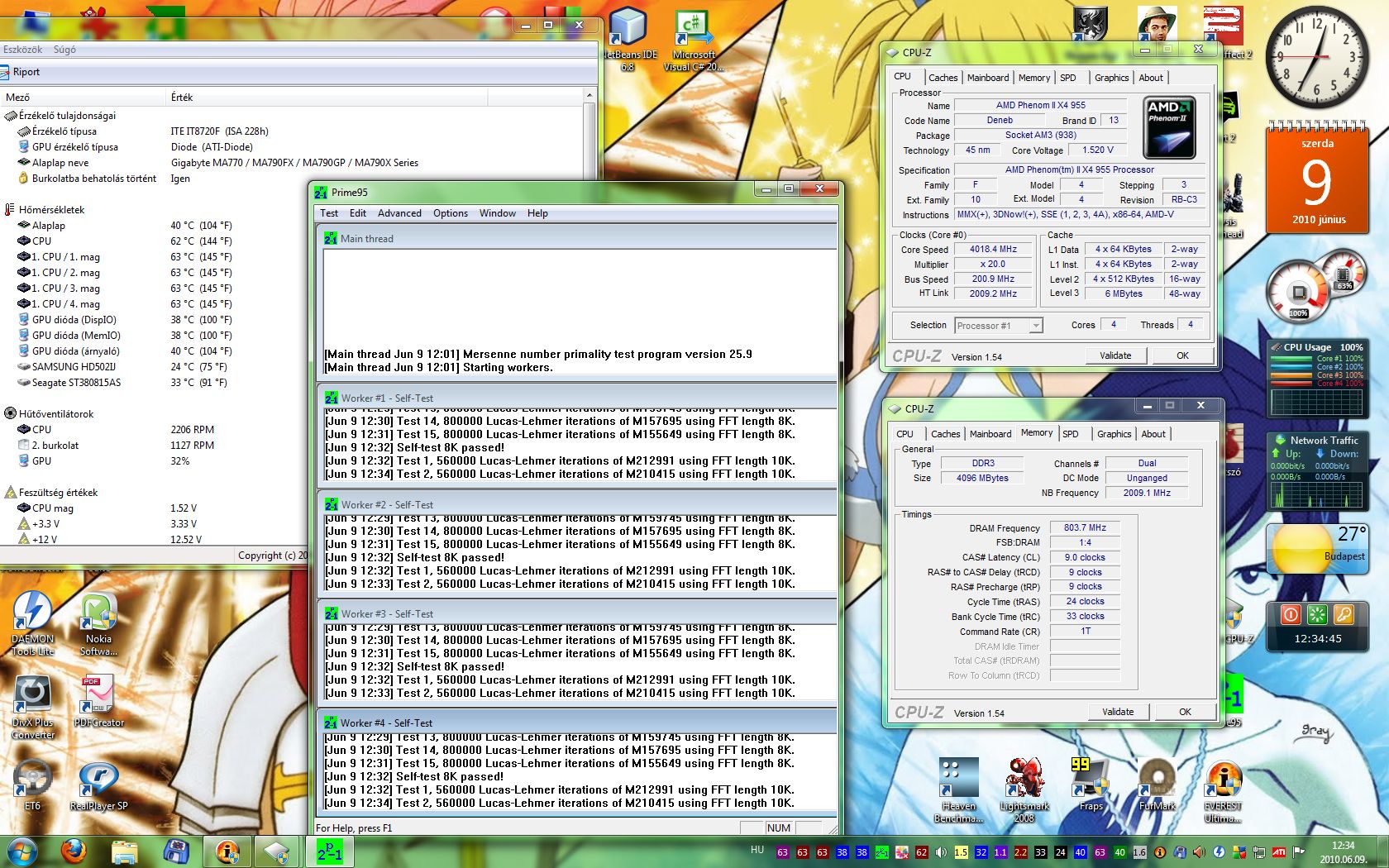Viewport: 1389px width, 868px height.
Task: Click the HU language indicator
Action: tap(757, 850)
